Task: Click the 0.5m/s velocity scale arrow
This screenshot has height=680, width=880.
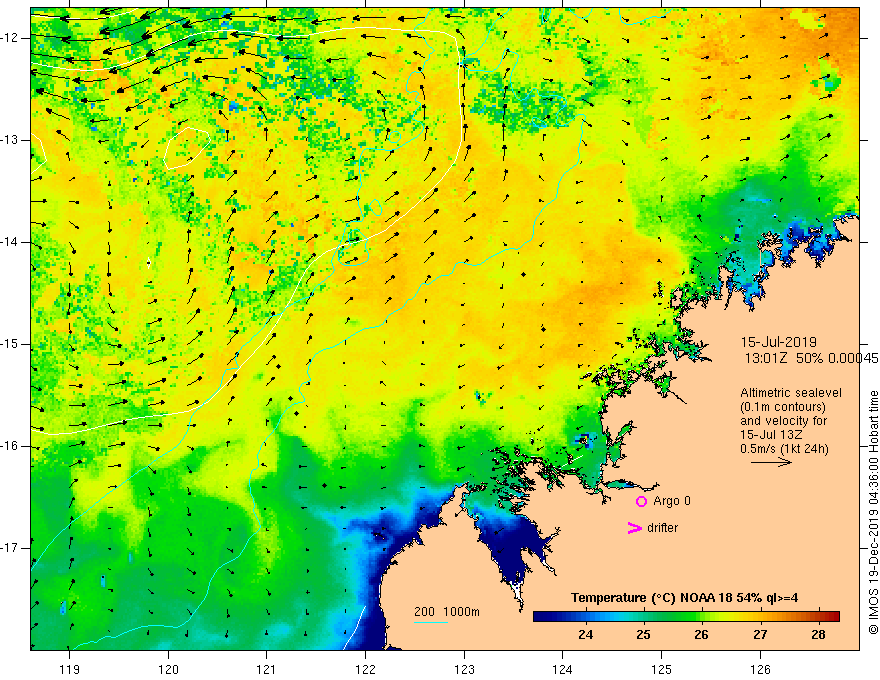Action: (771, 462)
